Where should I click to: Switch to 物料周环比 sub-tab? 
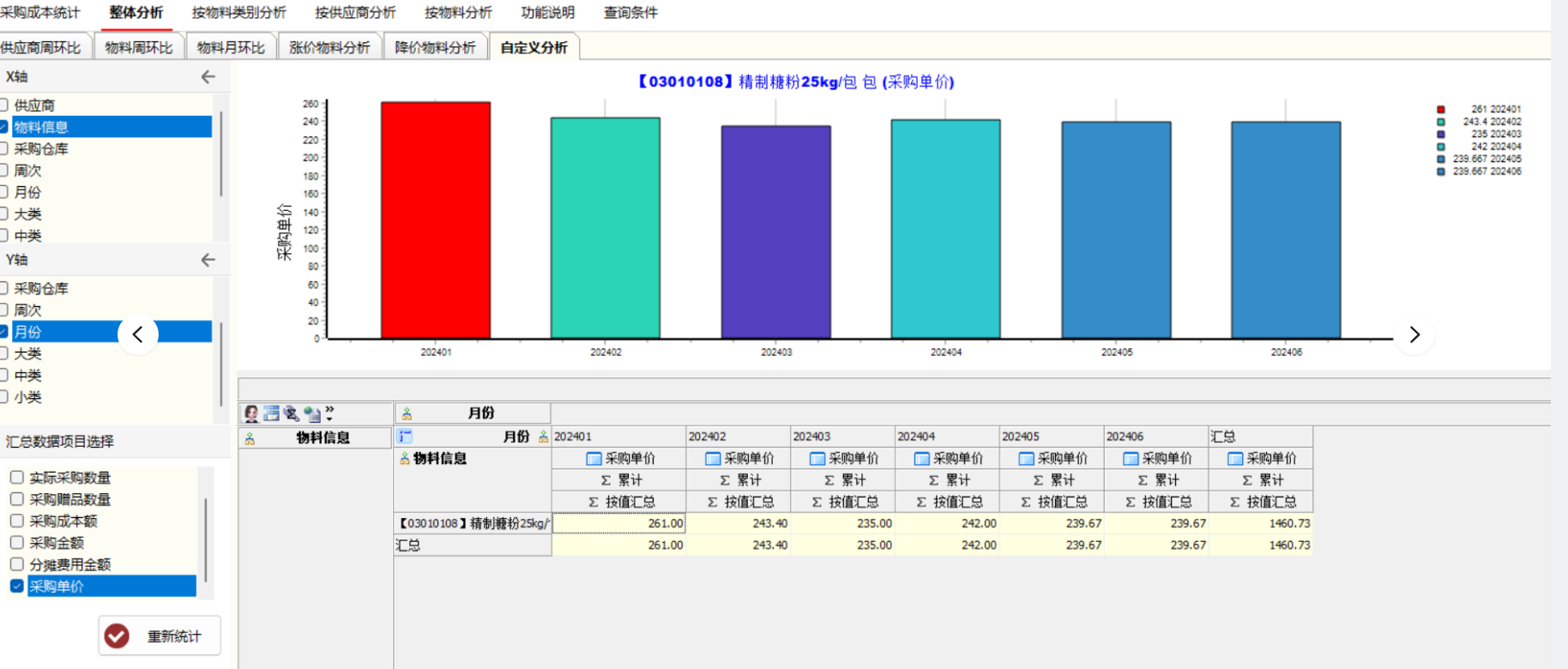(139, 47)
